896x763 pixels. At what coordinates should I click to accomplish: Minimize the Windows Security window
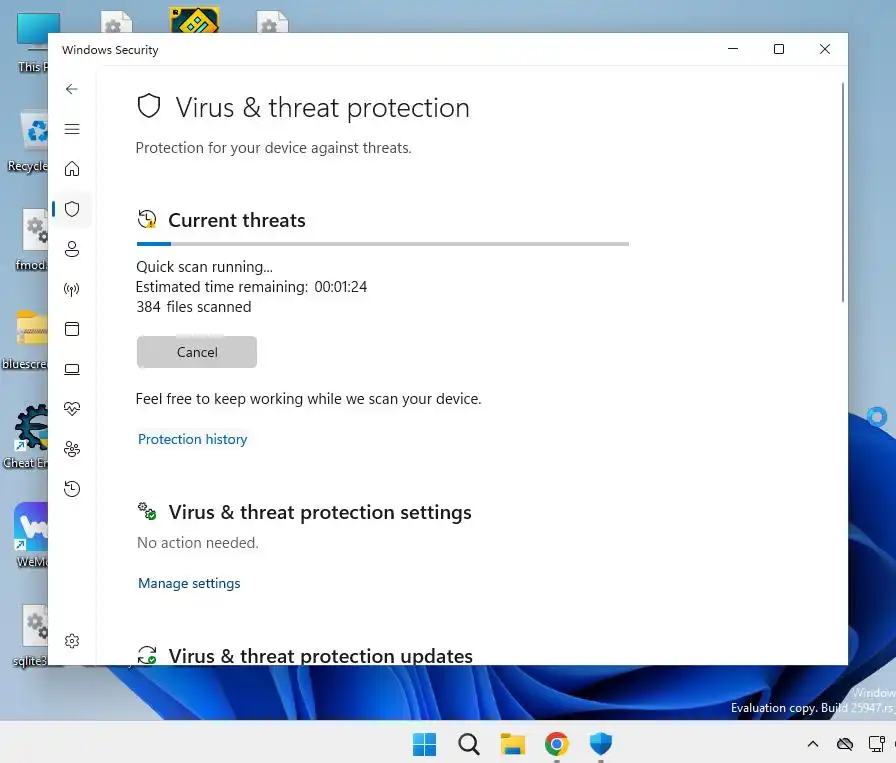[733, 49]
